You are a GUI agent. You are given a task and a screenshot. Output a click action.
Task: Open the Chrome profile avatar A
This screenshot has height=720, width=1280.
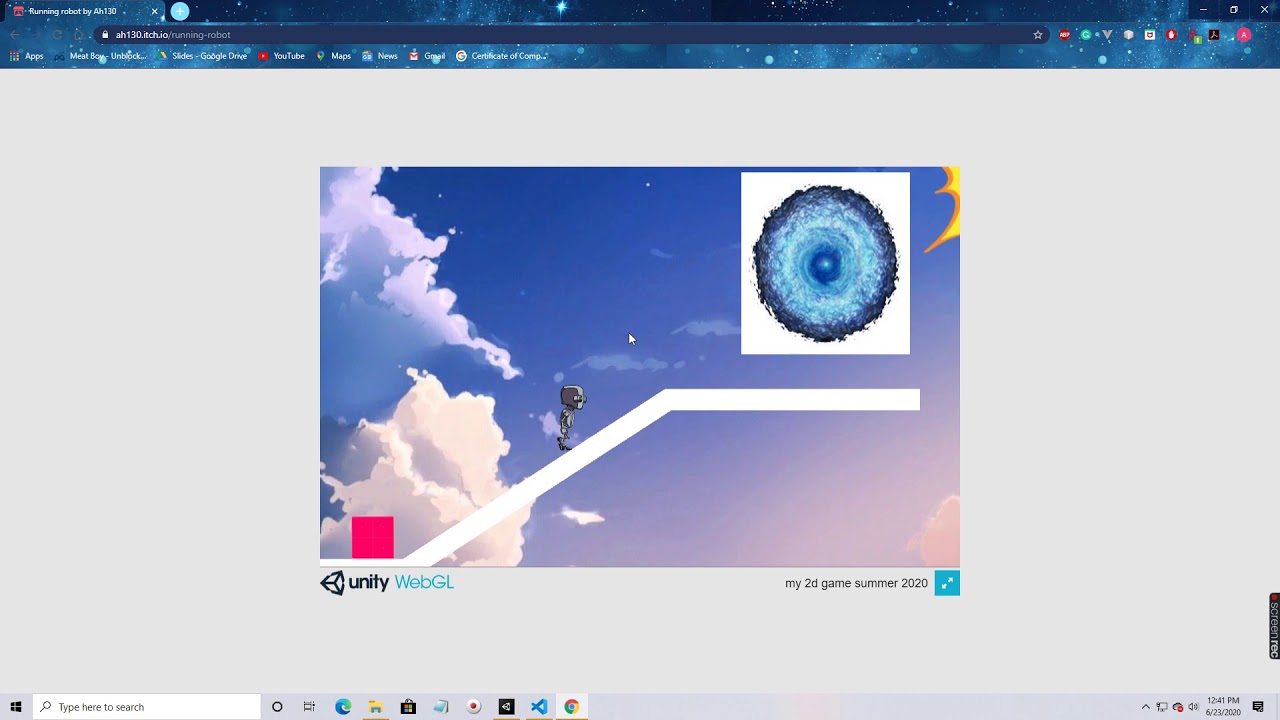tap(1244, 34)
